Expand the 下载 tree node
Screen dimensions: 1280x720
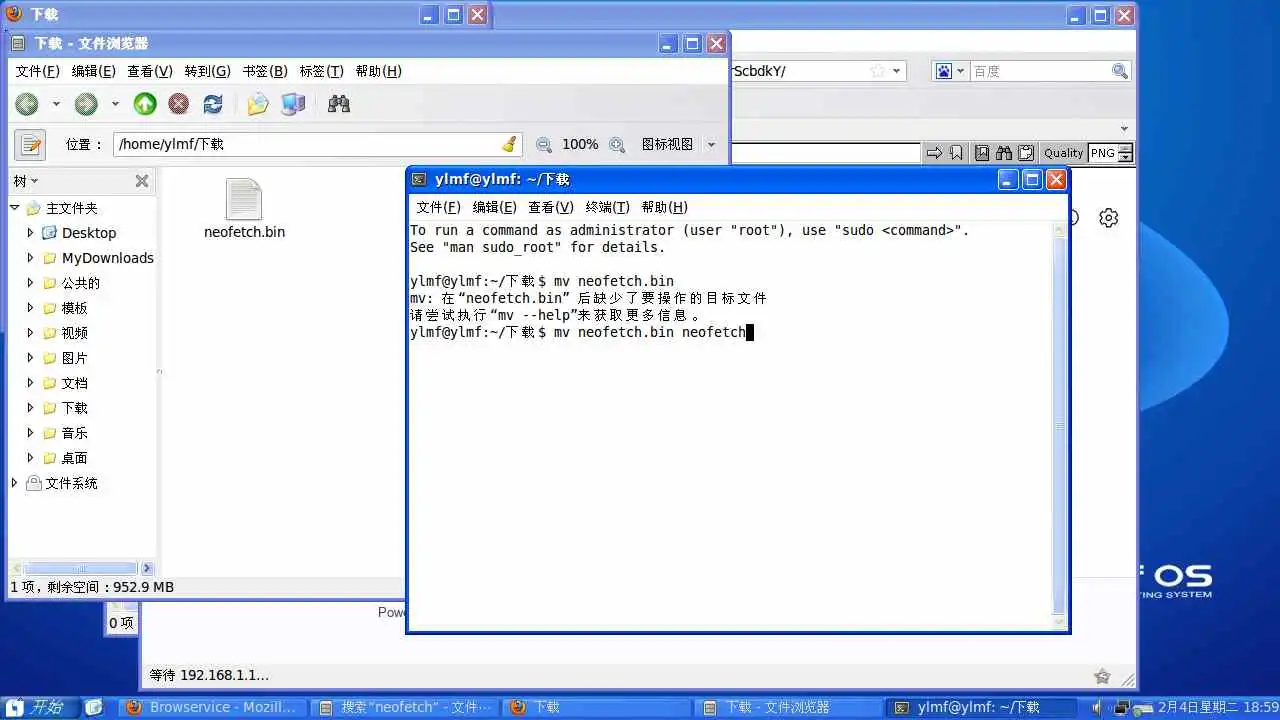coord(31,408)
